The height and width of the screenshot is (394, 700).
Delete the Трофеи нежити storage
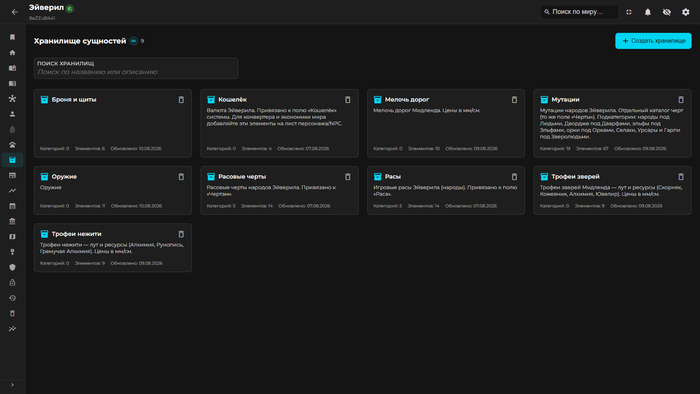tap(181, 234)
